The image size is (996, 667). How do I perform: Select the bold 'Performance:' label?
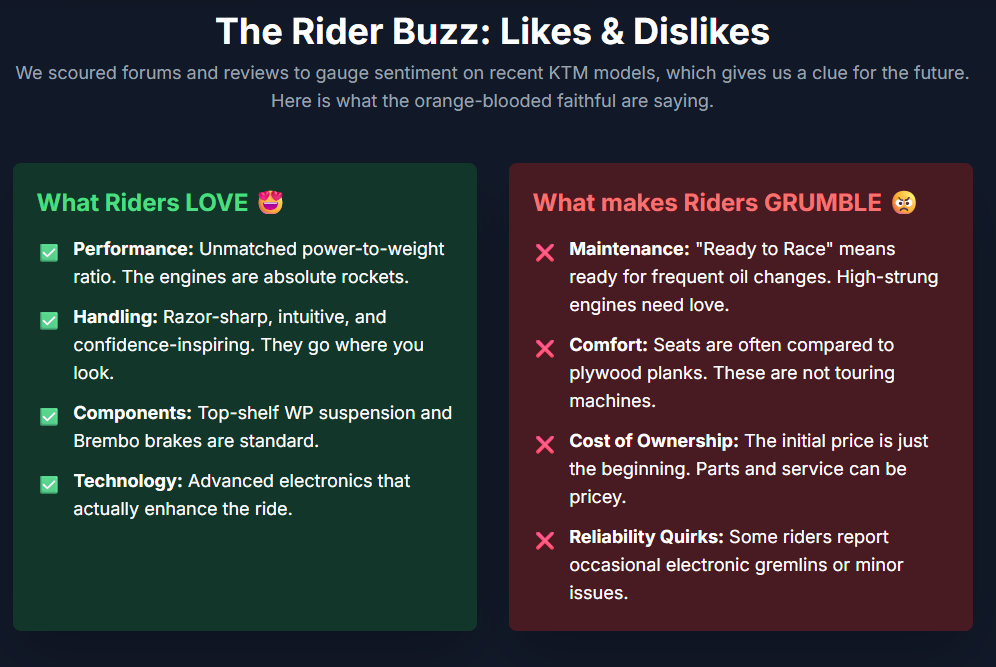(133, 249)
